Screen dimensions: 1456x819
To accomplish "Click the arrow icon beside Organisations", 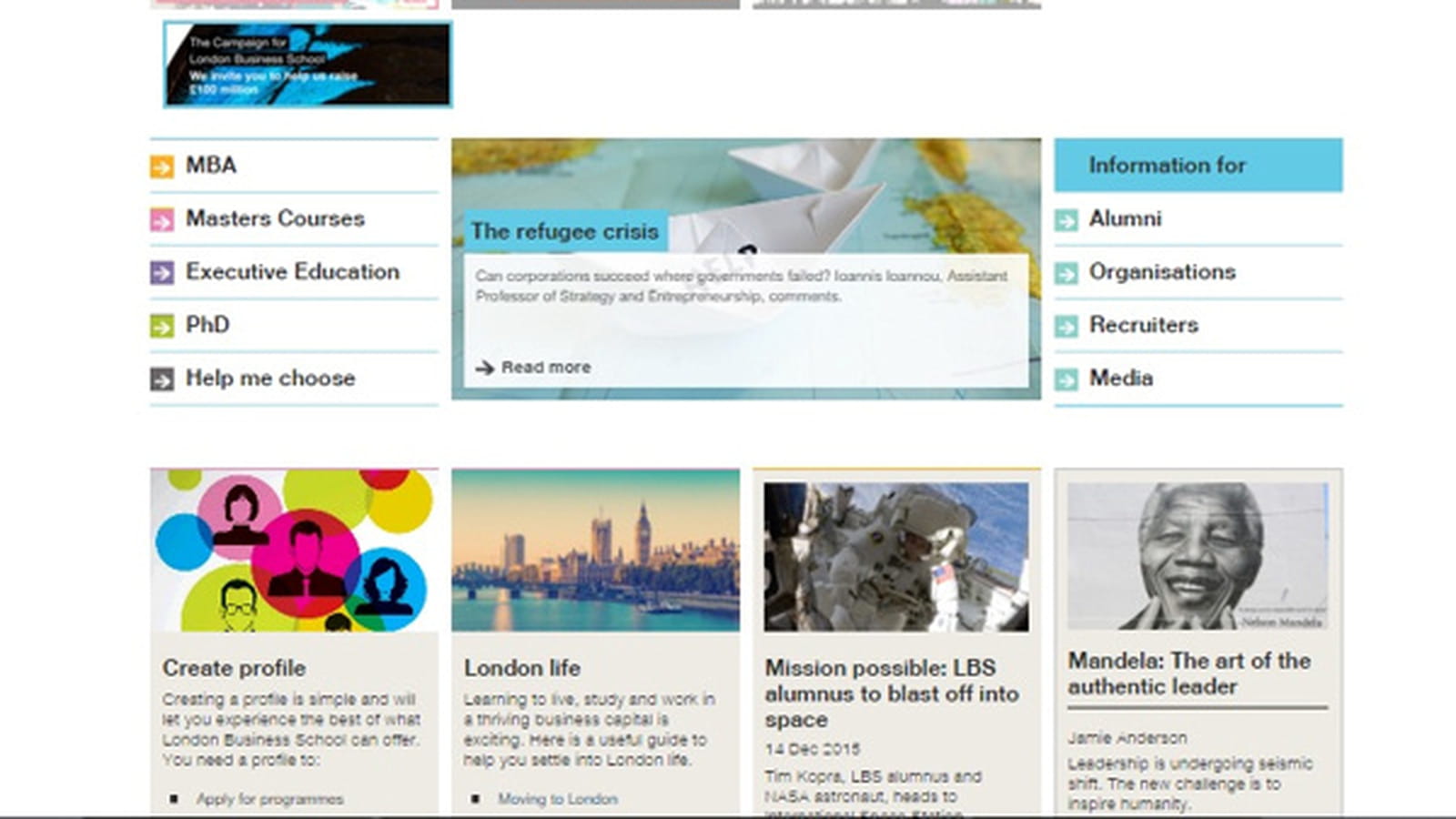I will (1067, 273).
